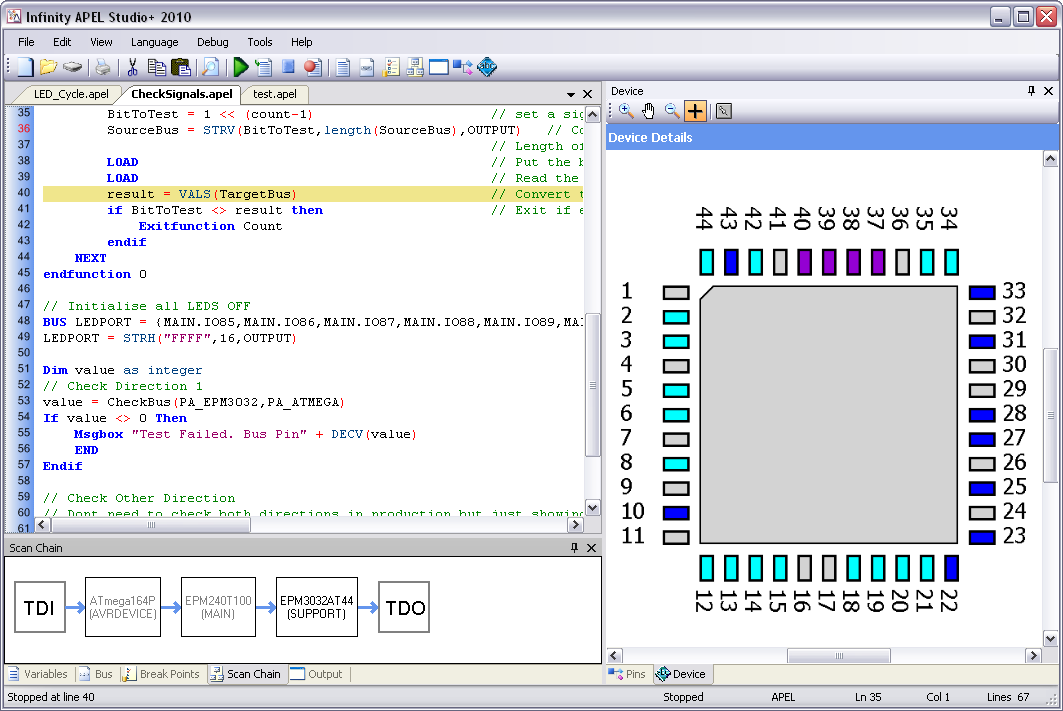Click the red breakpoint icon in toolbar

pos(312,67)
